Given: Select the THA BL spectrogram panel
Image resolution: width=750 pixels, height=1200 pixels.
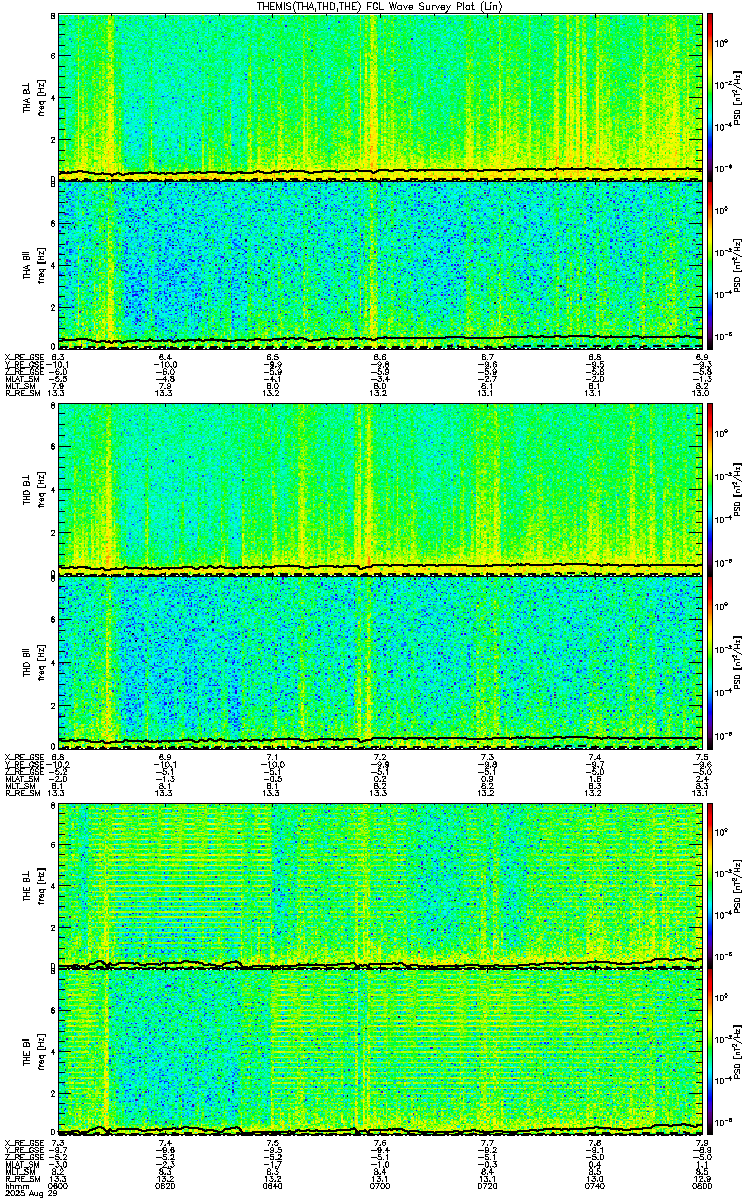Looking at the screenshot, I should [380, 96].
